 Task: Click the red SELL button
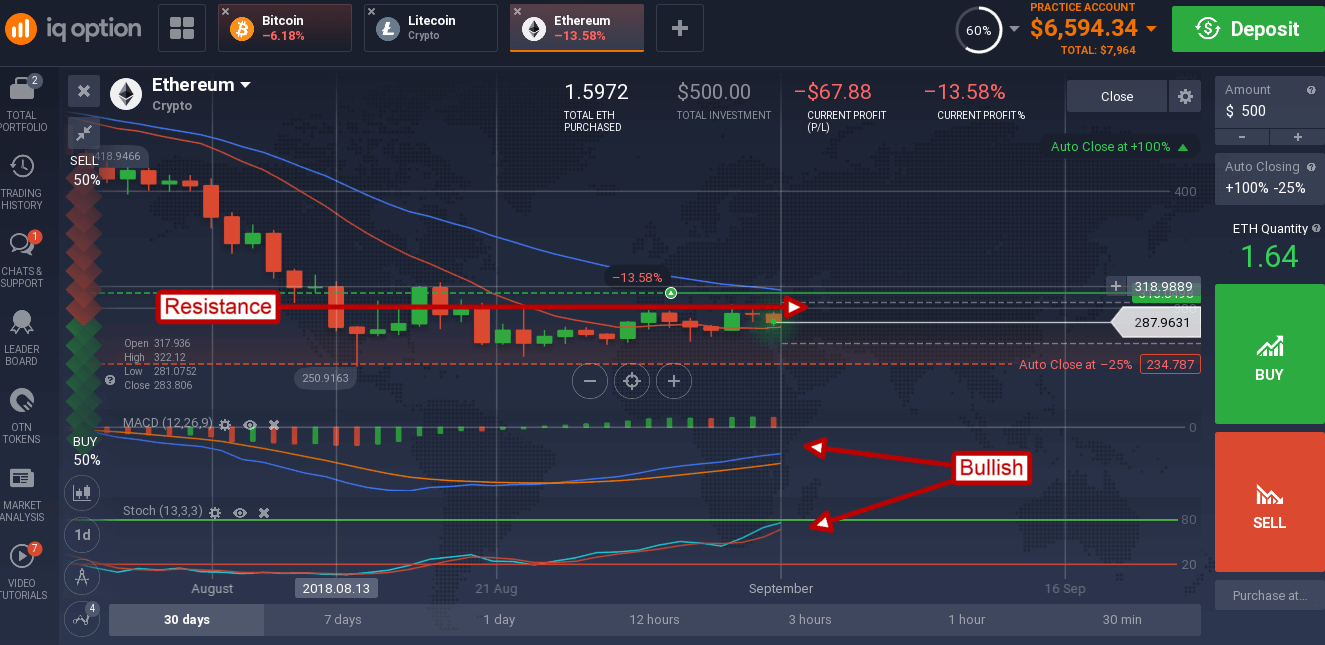pos(1269,501)
